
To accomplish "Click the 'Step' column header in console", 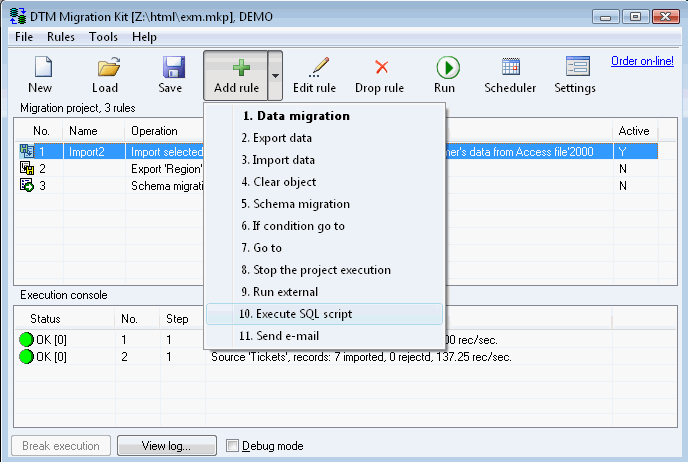I will (x=182, y=319).
